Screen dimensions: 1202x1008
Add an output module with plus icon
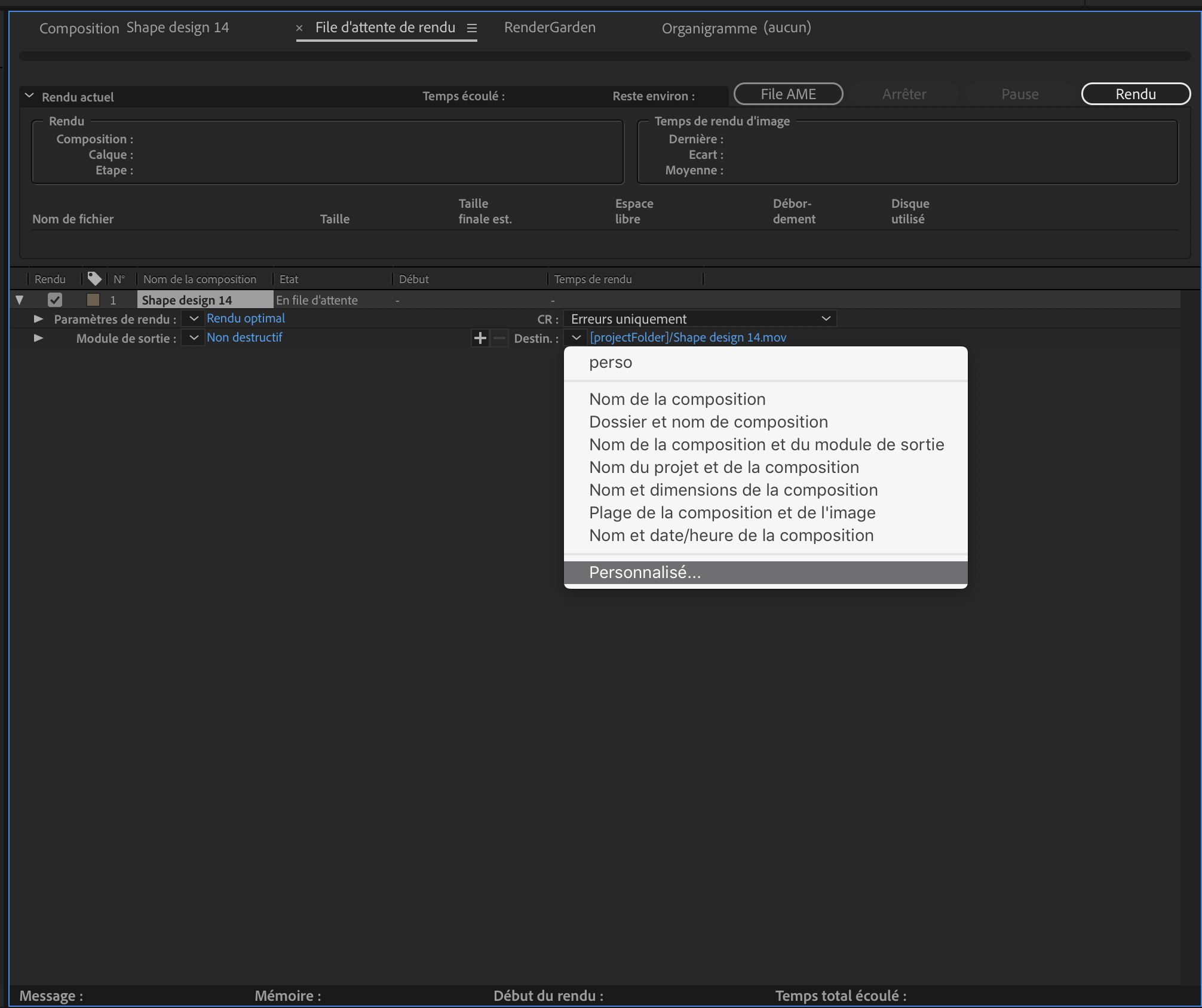click(480, 338)
